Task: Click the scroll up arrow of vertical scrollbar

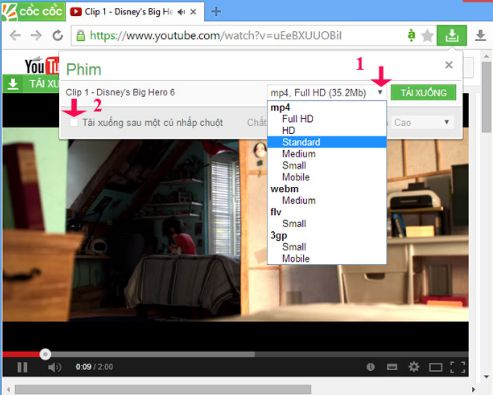Action: point(486,56)
